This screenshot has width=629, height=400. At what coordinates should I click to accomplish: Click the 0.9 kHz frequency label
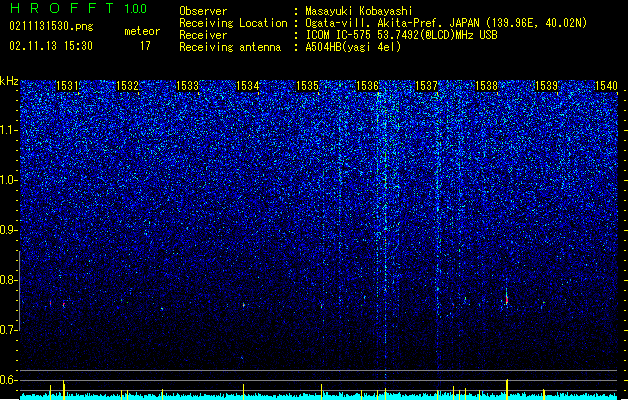(9, 230)
